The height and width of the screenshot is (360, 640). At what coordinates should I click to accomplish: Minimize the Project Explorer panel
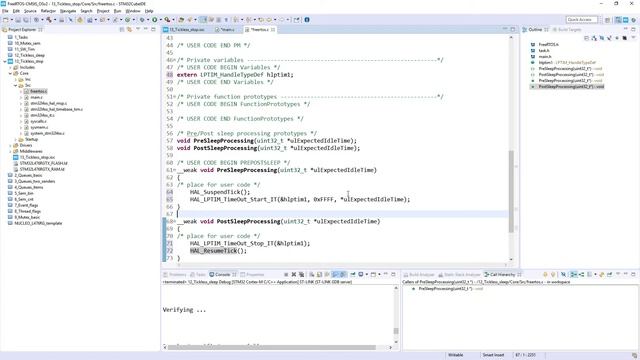point(146,30)
